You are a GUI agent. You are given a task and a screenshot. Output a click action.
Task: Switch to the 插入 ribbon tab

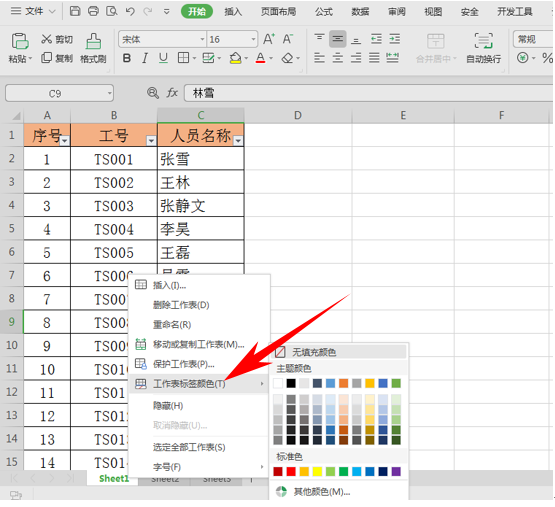233,12
